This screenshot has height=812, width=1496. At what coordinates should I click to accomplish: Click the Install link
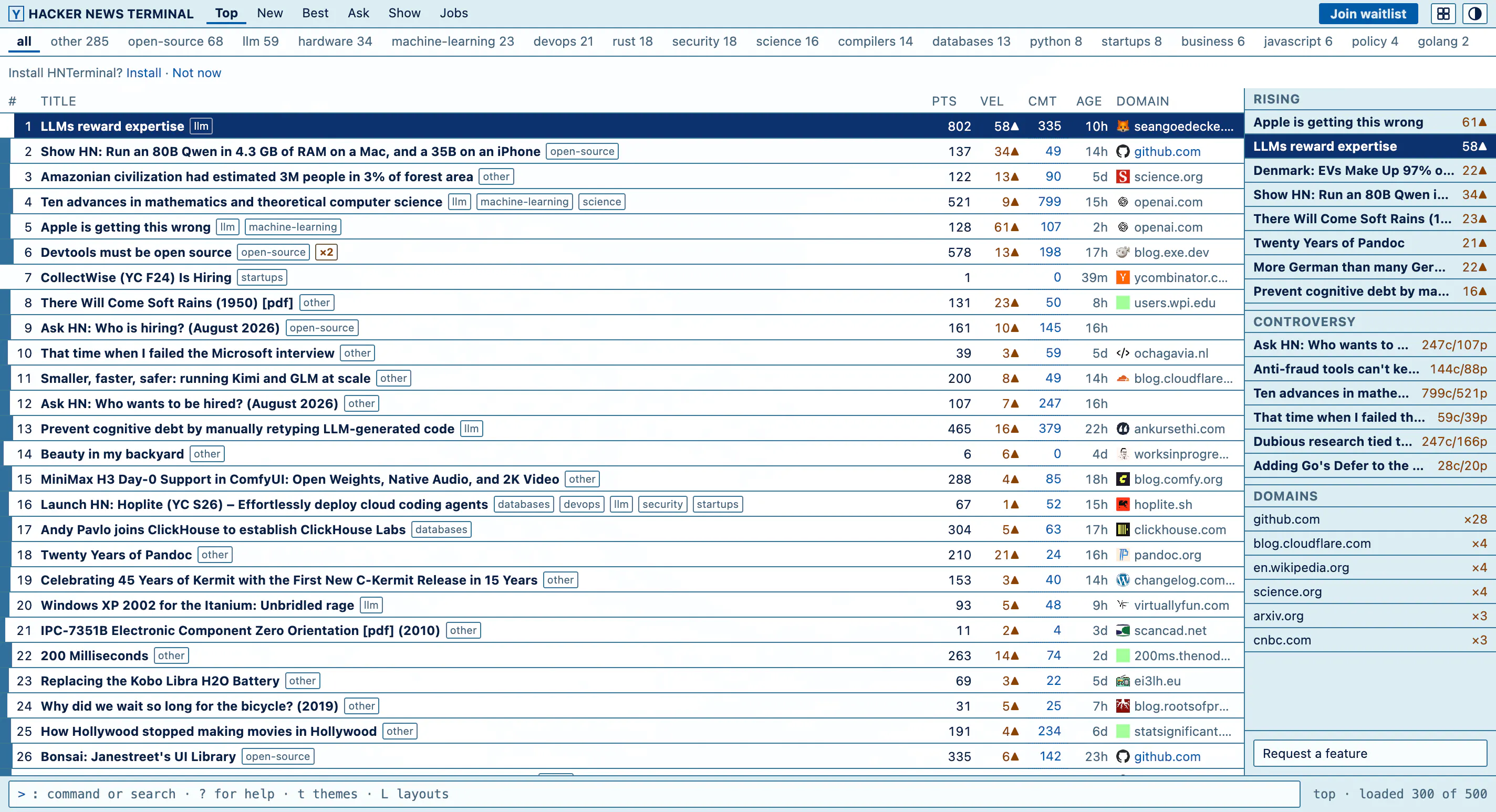(x=143, y=72)
